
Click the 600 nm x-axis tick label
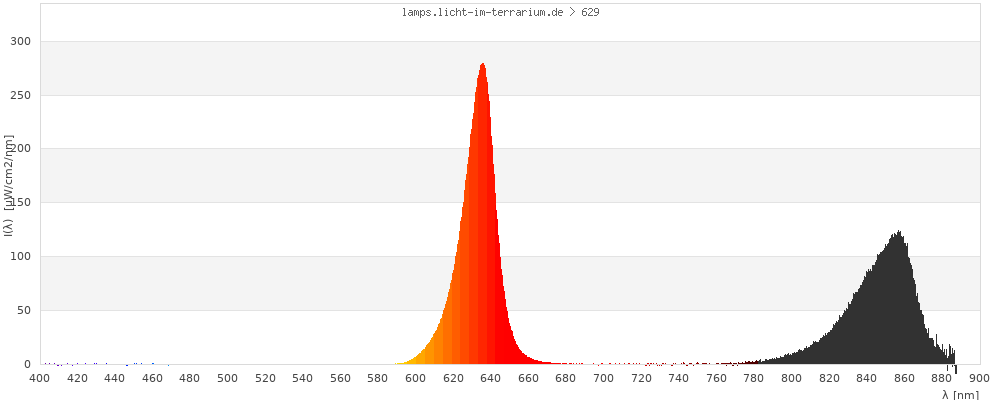[416, 378]
